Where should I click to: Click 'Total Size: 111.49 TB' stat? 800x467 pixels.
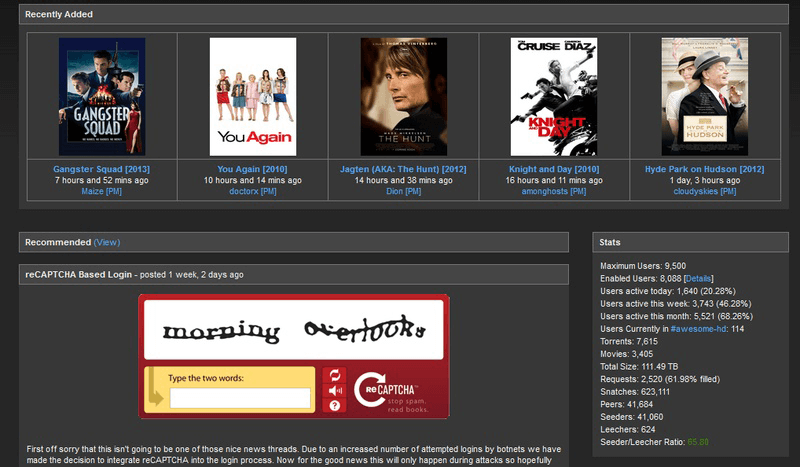[639, 367]
